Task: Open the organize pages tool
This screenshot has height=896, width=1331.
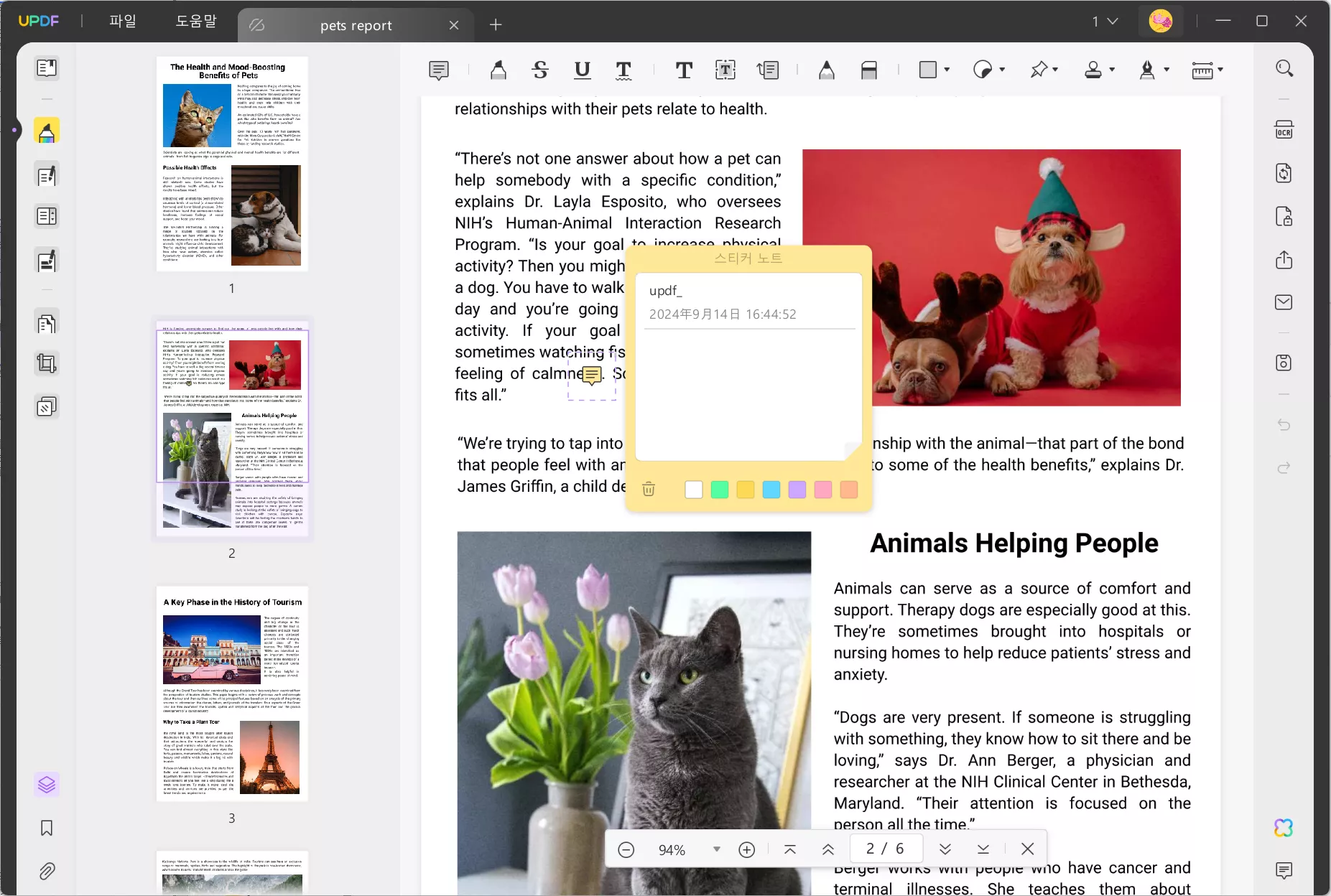Action: click(47, 323)
